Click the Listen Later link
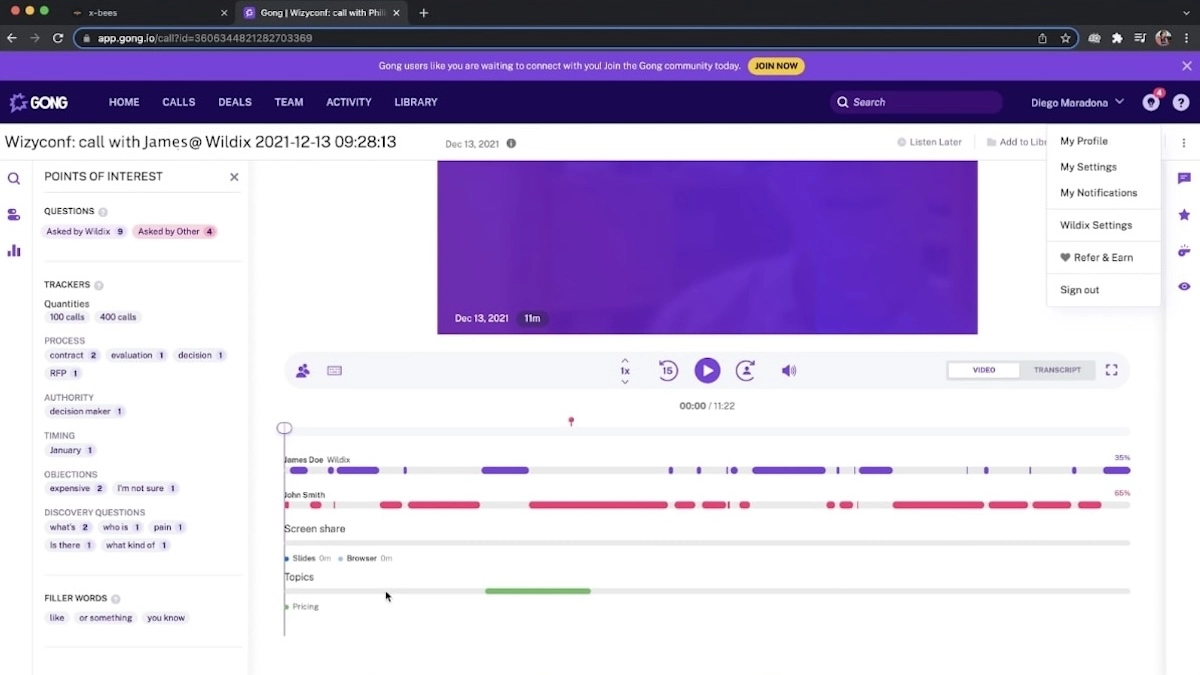 pyautogui.click(x=929, y=143)
